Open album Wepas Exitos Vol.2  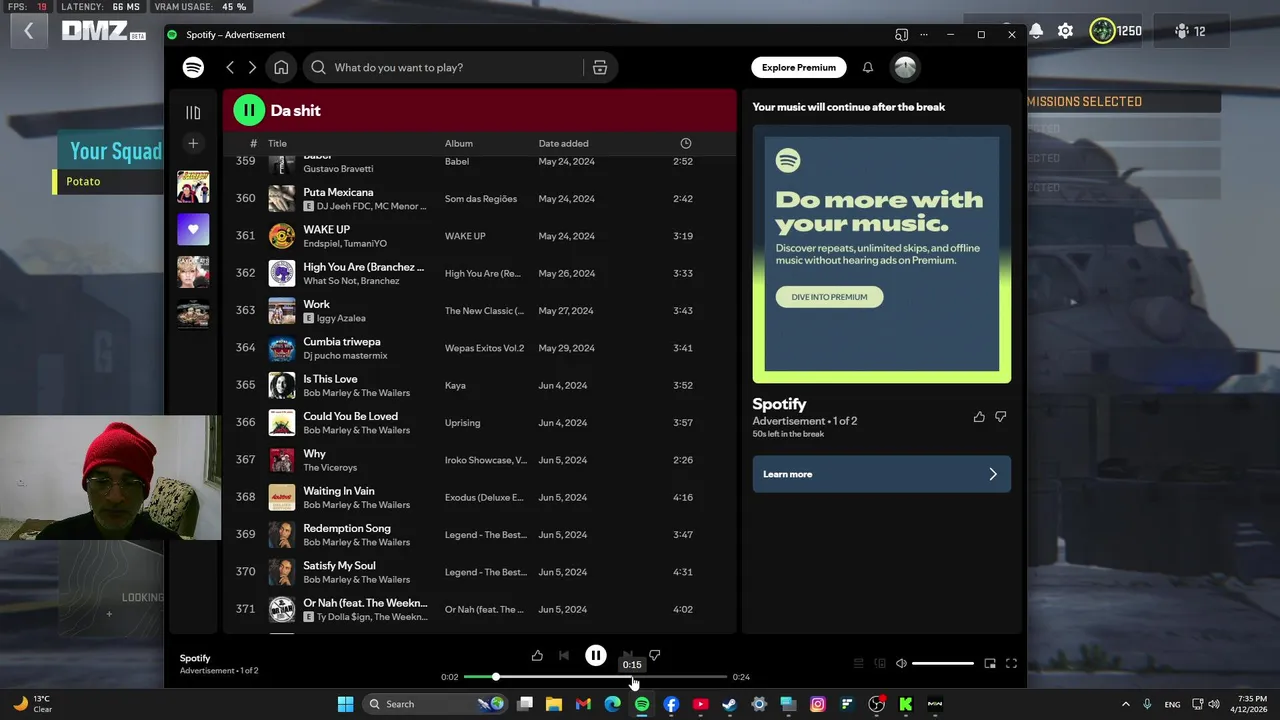pyautogui.click(x=484, y=348)
